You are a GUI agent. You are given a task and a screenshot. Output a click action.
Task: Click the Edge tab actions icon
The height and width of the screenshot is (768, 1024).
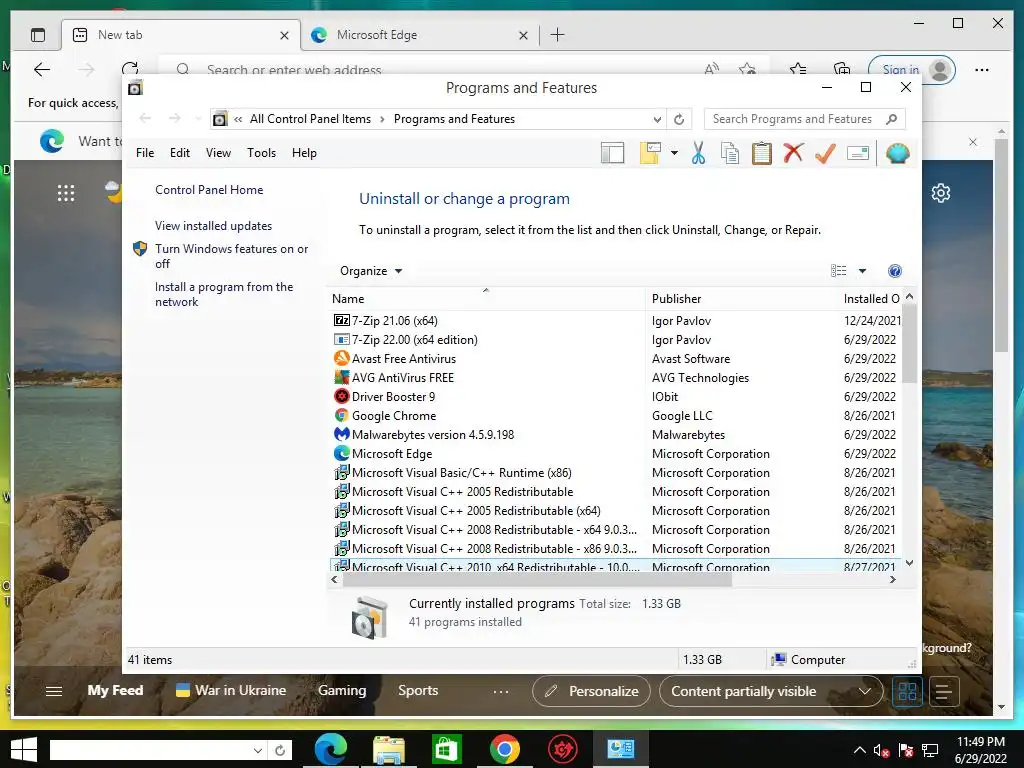[38, 35]
